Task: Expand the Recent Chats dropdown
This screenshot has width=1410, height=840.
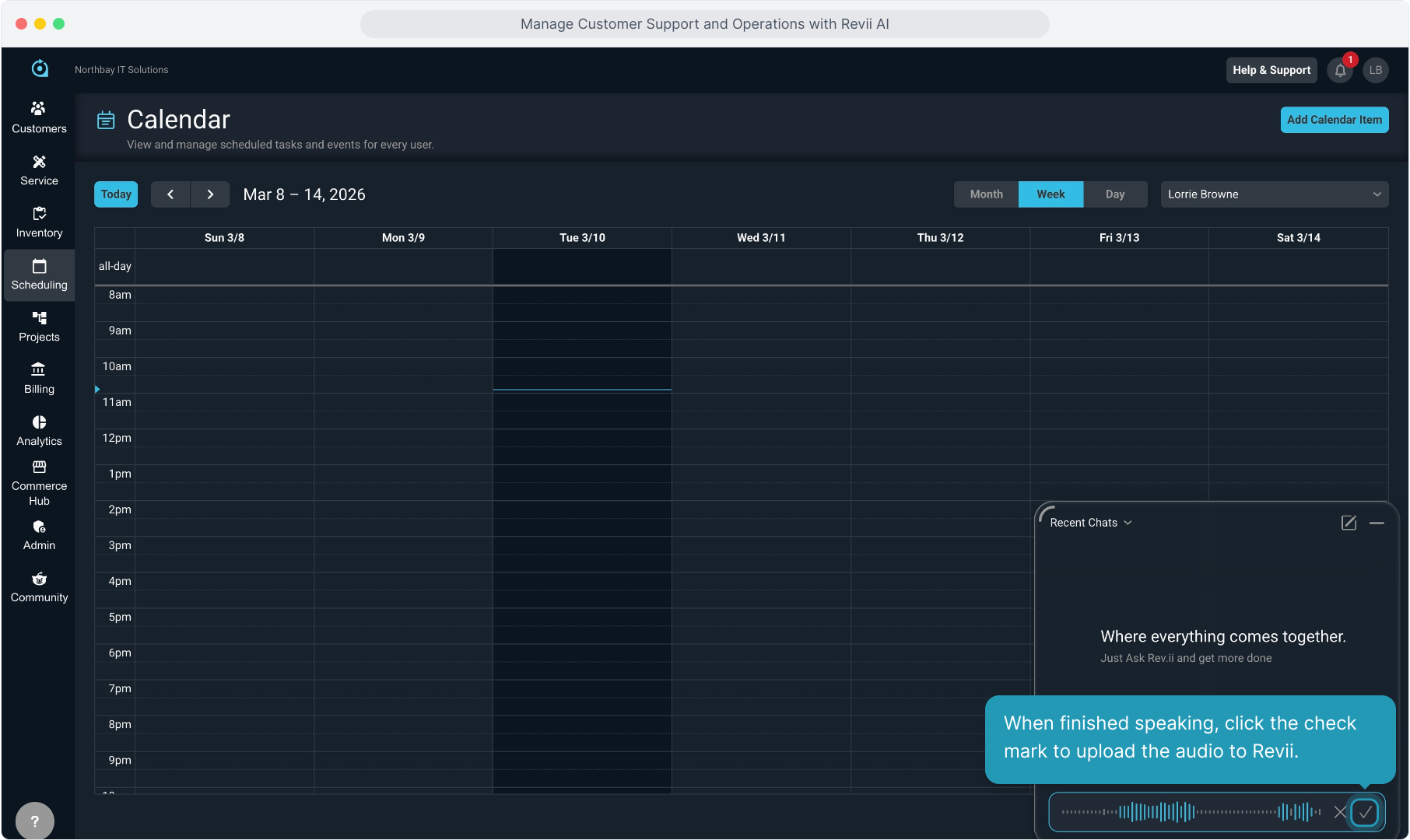Action: click(x=1090, y=523)
